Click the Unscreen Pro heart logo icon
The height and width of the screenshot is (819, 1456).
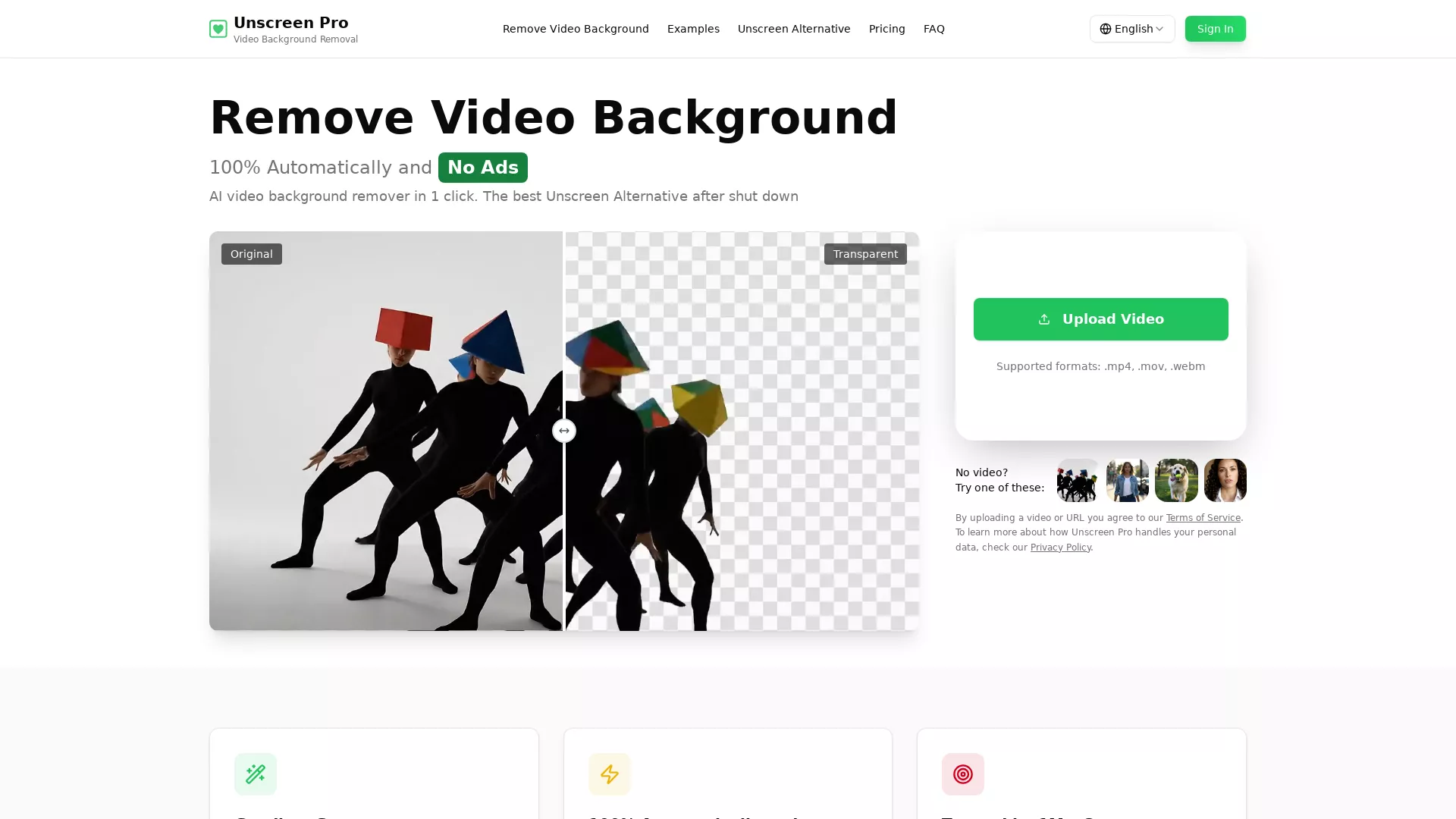coord(218,29)
